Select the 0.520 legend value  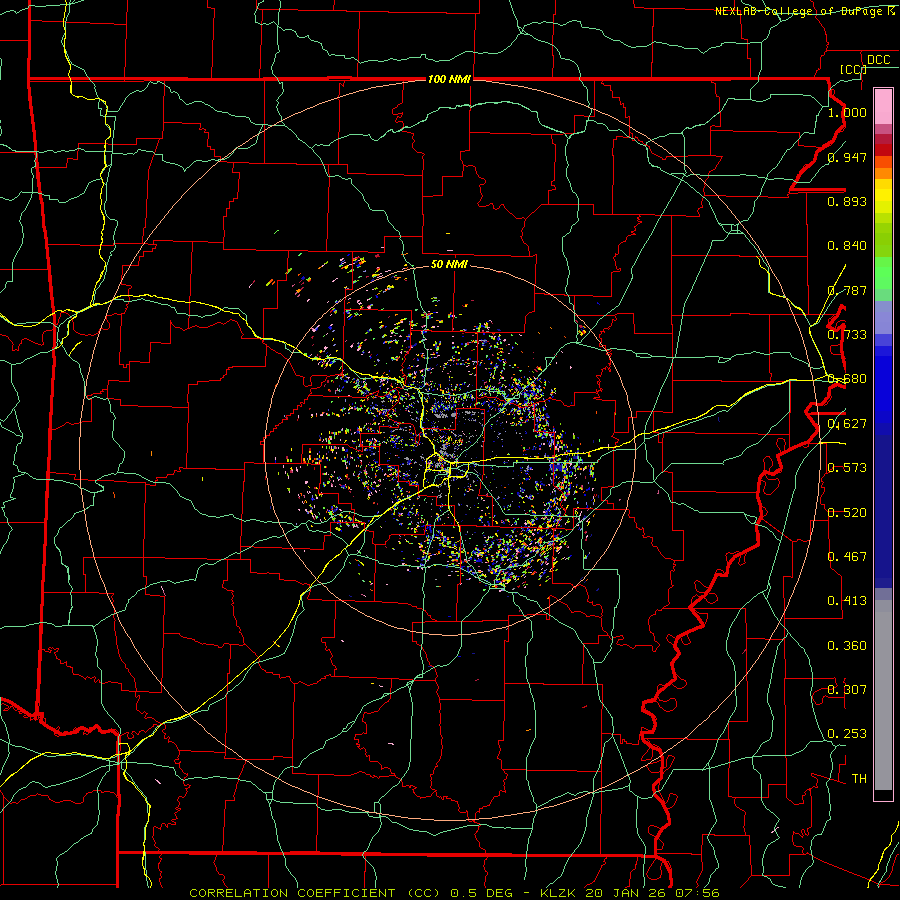(847, 513)
